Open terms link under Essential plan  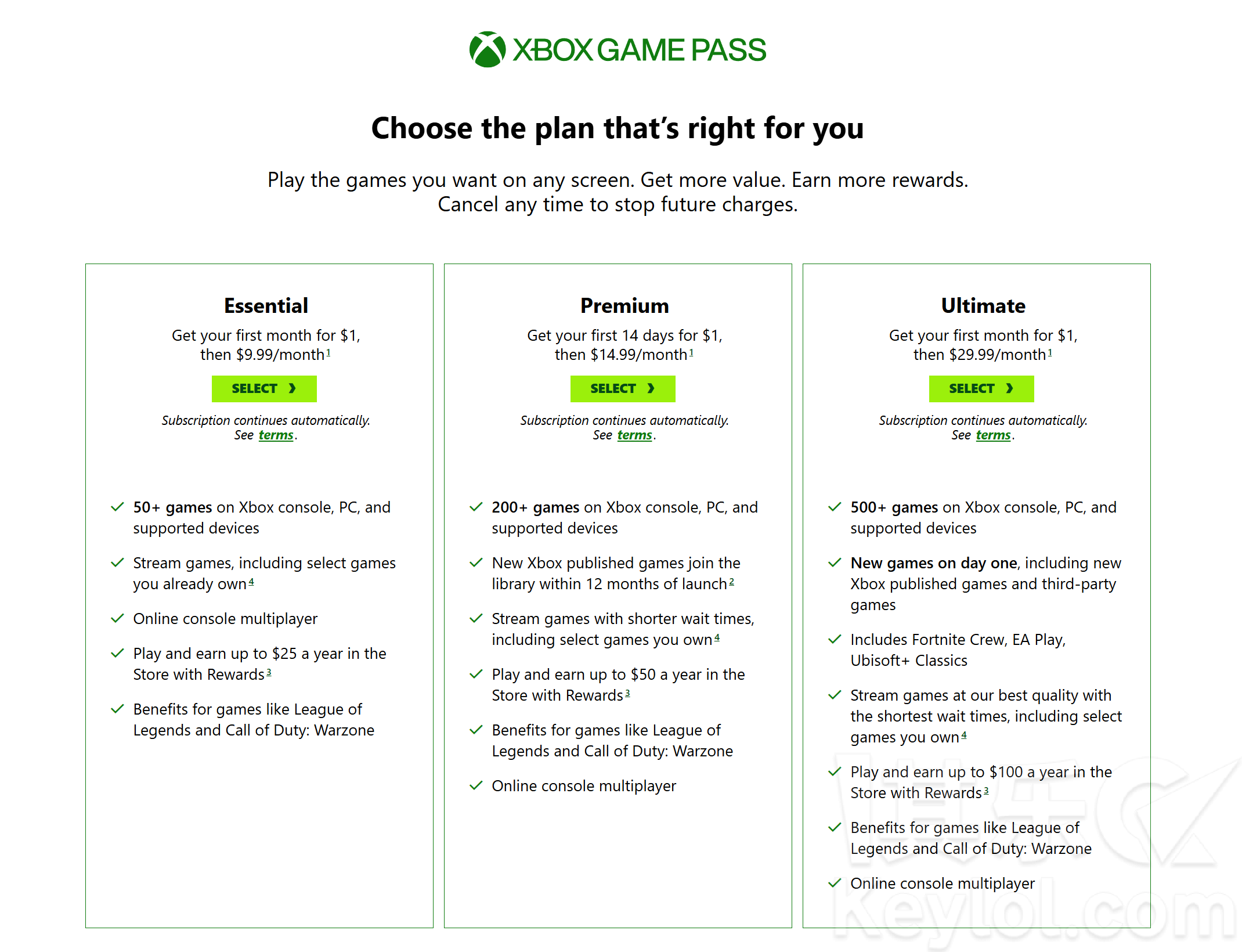coord(276,435)
